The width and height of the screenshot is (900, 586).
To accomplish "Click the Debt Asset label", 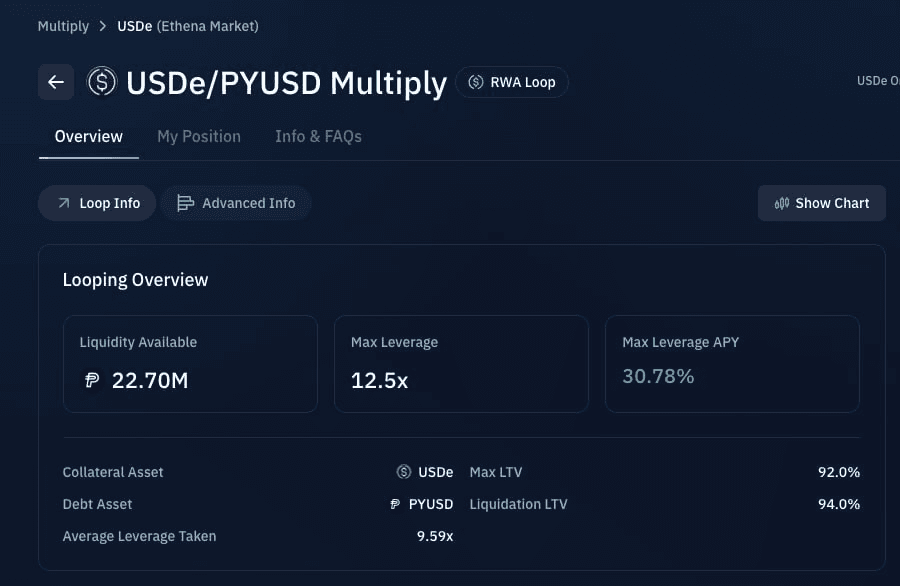I will 98,504.
